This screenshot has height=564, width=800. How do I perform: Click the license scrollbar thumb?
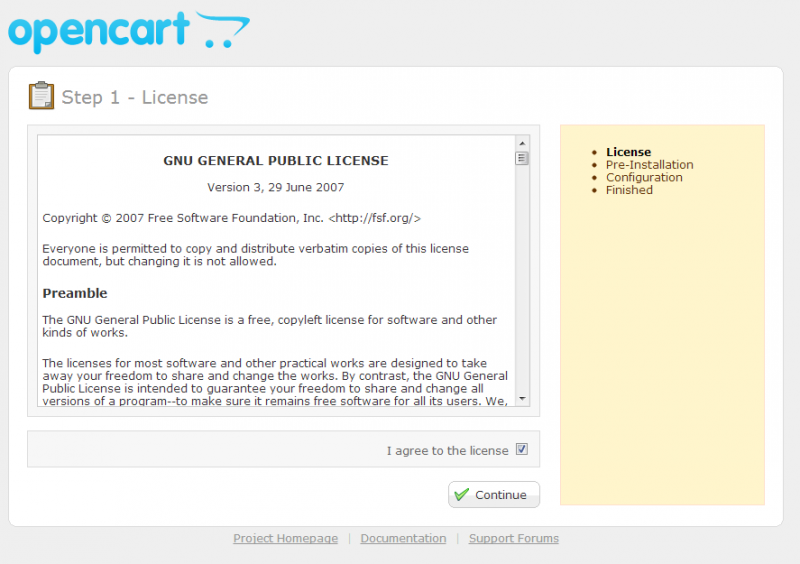[521, 158]
